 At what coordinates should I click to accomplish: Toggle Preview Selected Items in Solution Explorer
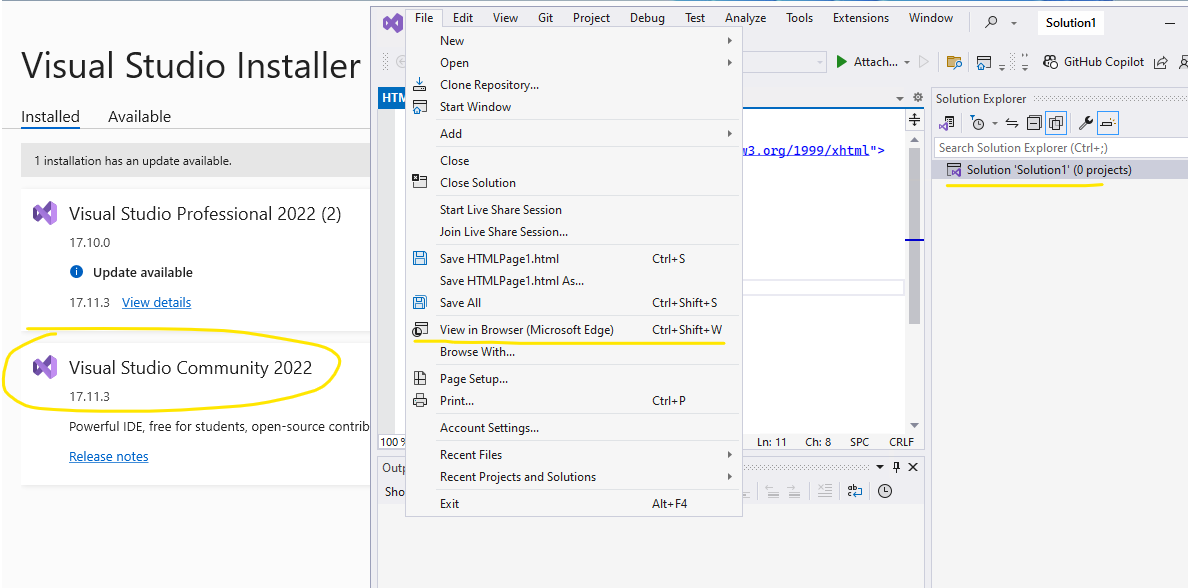point(1108,123)
